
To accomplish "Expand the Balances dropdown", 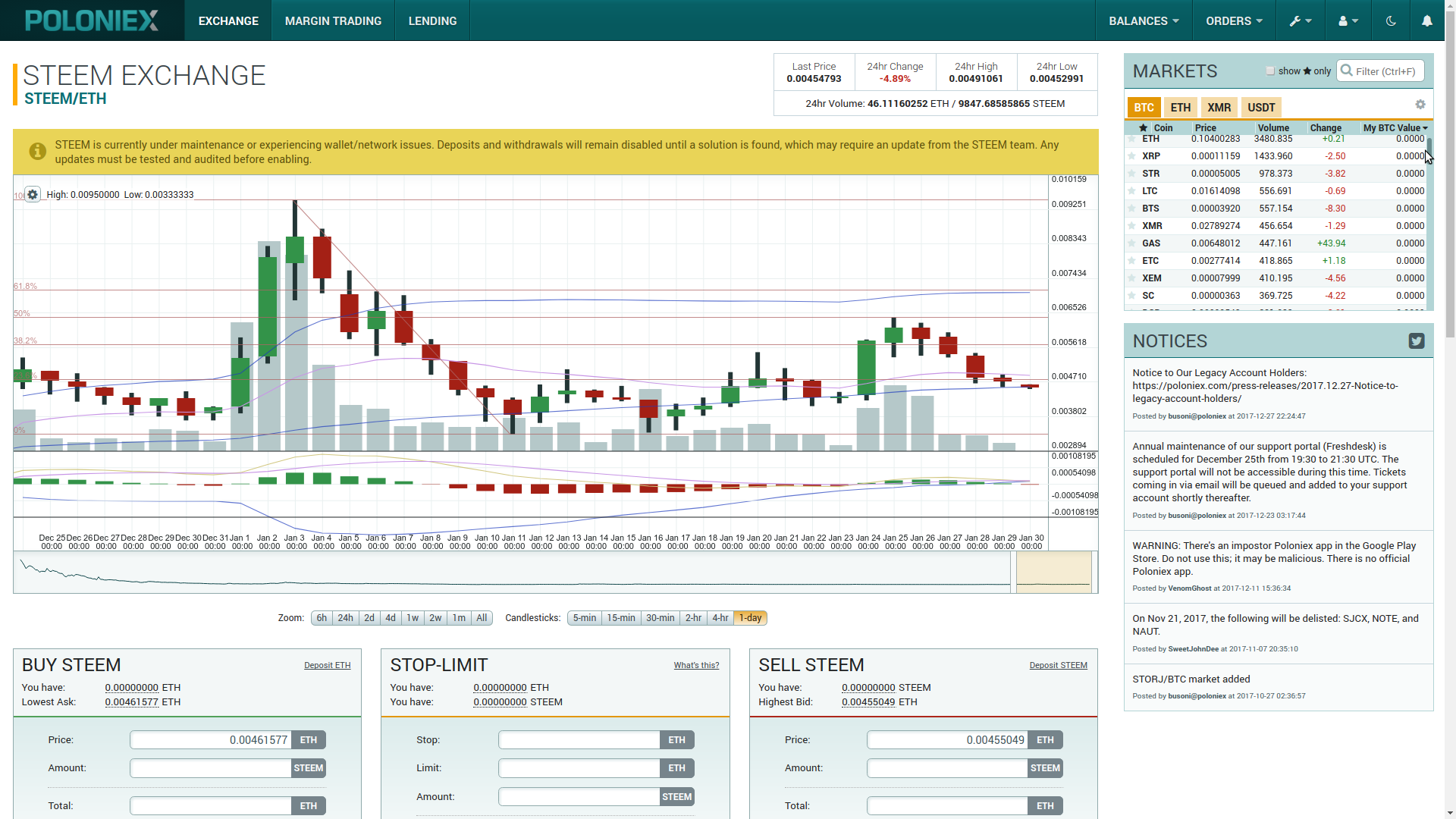I will 1144,20.
